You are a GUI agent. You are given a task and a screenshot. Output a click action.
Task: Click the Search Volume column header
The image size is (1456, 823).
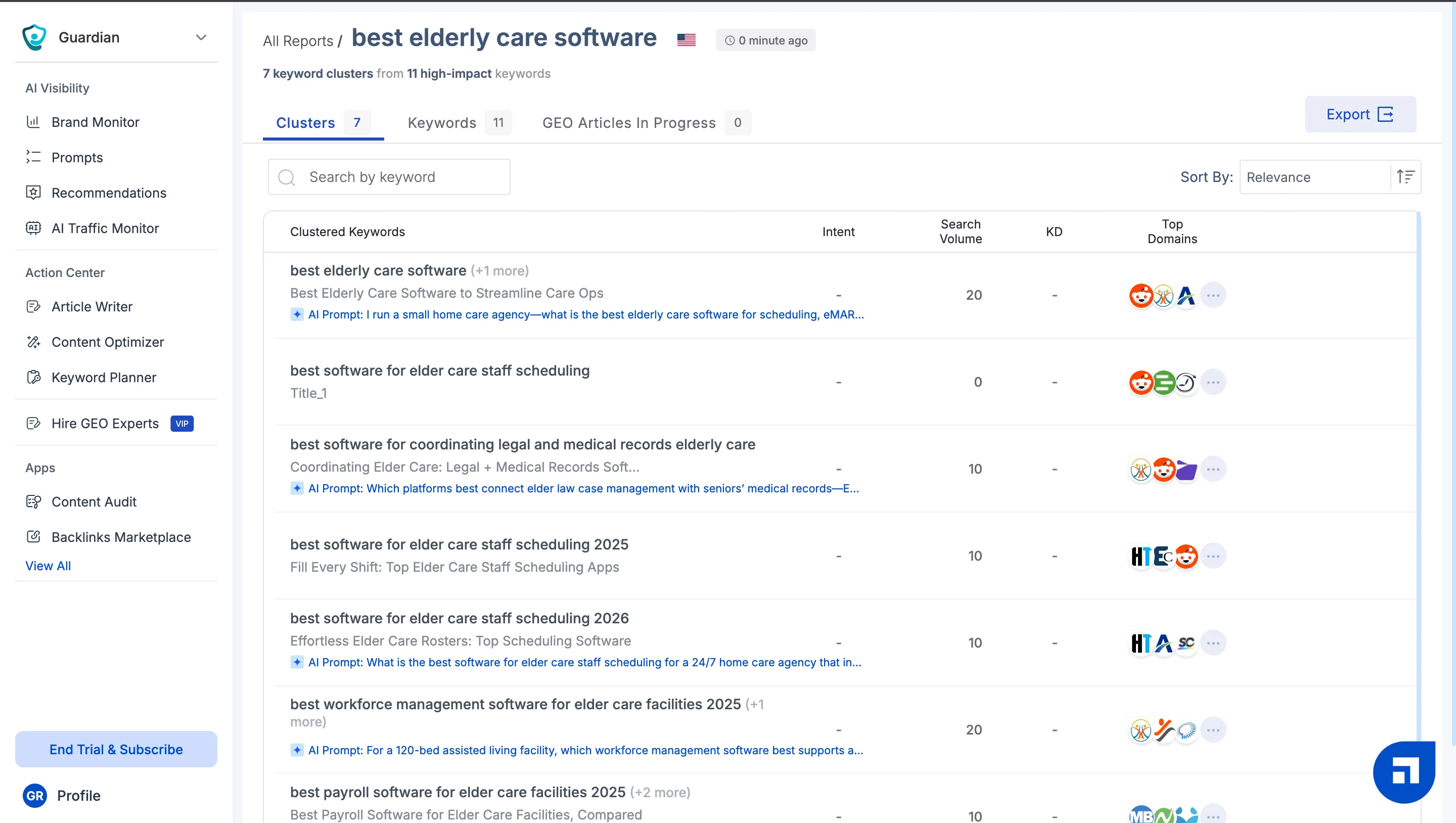pos(961,231)
